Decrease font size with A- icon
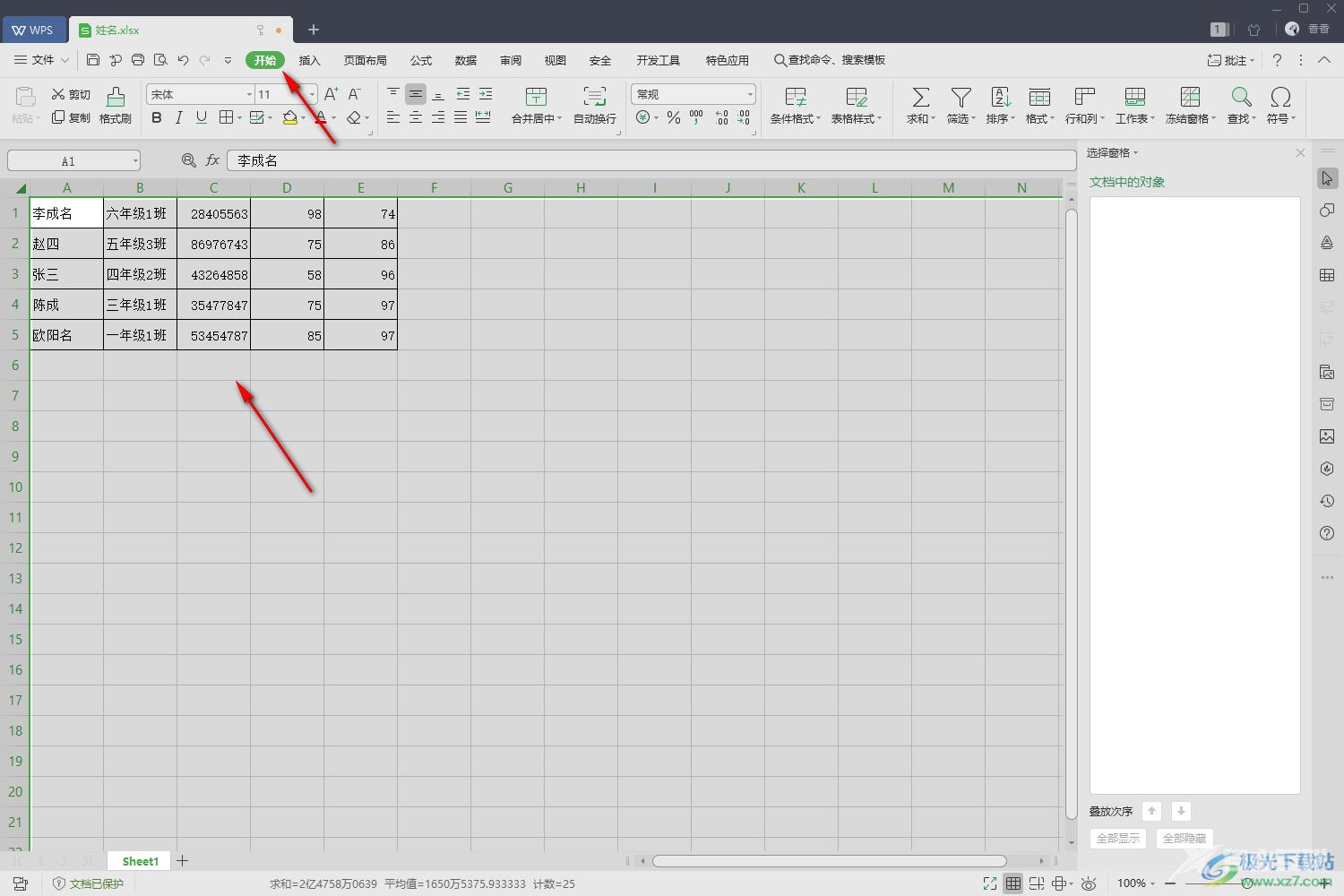The image size is (1344, 896). (355, 94)
